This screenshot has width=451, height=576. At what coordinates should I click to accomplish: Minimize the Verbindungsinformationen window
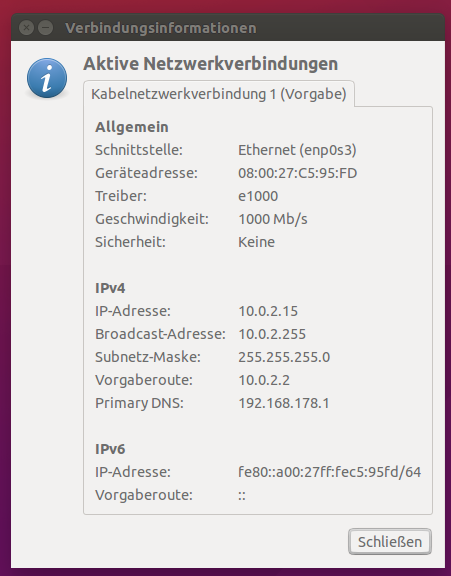[x=46, y=28]
